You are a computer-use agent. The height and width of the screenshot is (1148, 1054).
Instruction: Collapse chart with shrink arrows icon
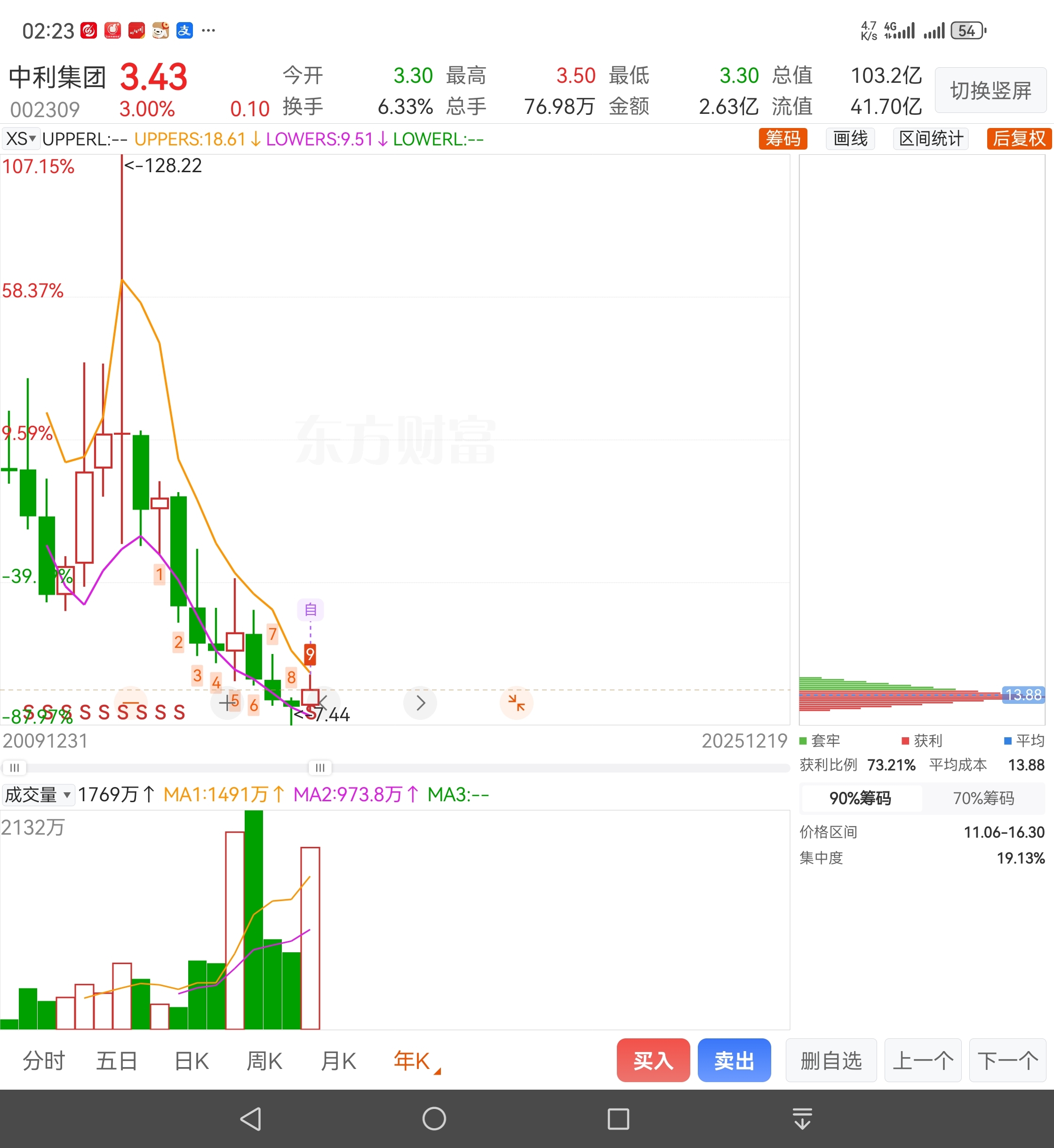tap(516, 702)
